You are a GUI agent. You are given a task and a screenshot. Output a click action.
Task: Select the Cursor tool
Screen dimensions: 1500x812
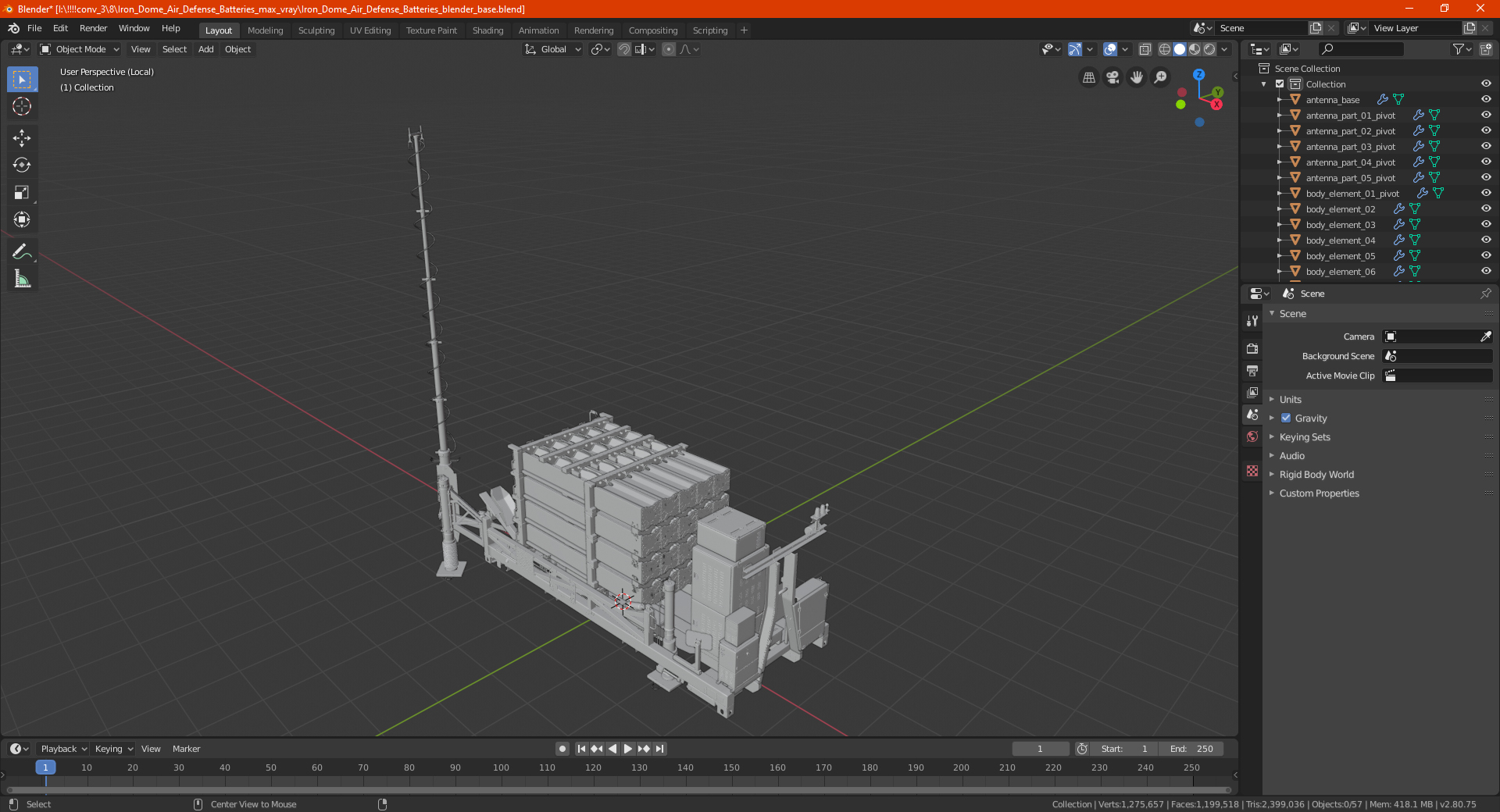[22, 106]
